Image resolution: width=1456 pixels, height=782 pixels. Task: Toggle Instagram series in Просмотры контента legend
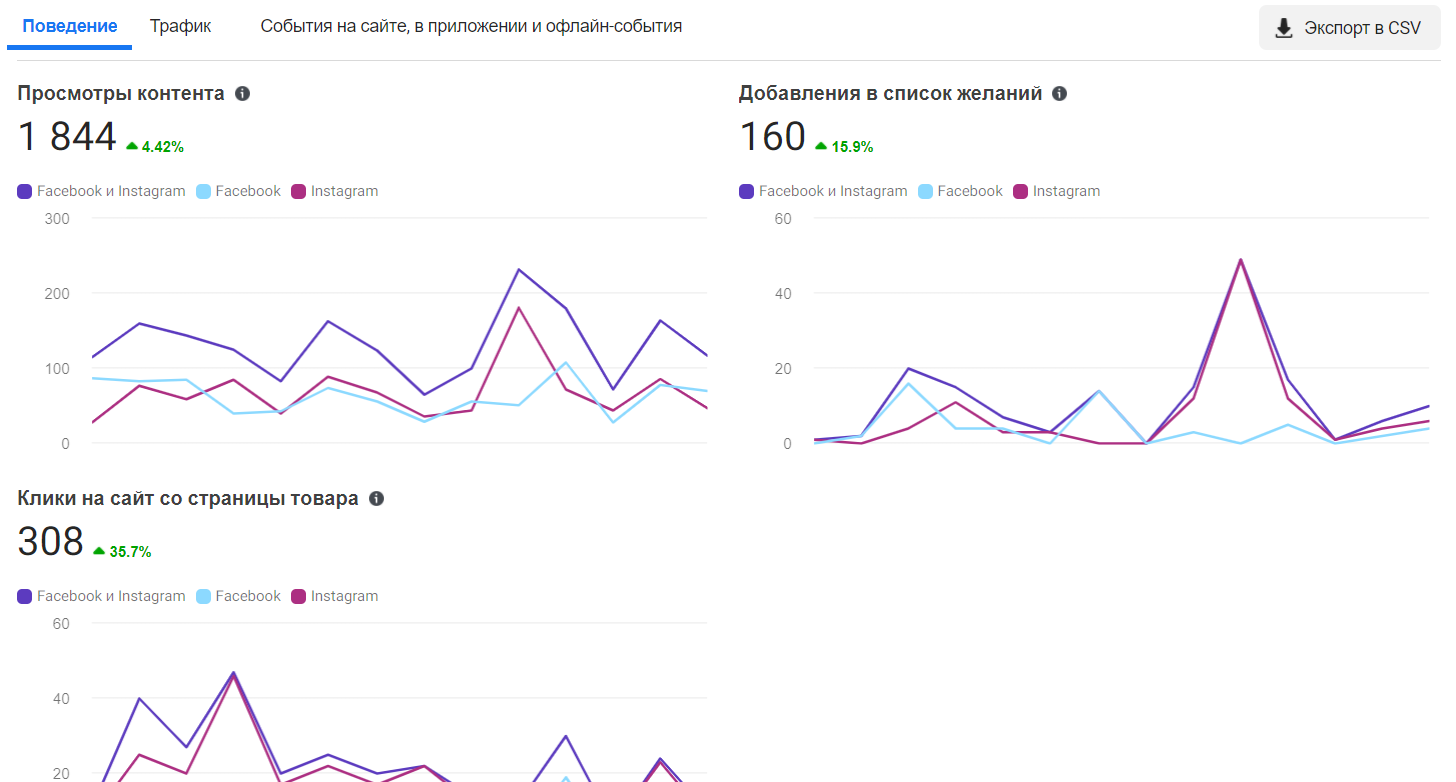click(x=335, y=191)
